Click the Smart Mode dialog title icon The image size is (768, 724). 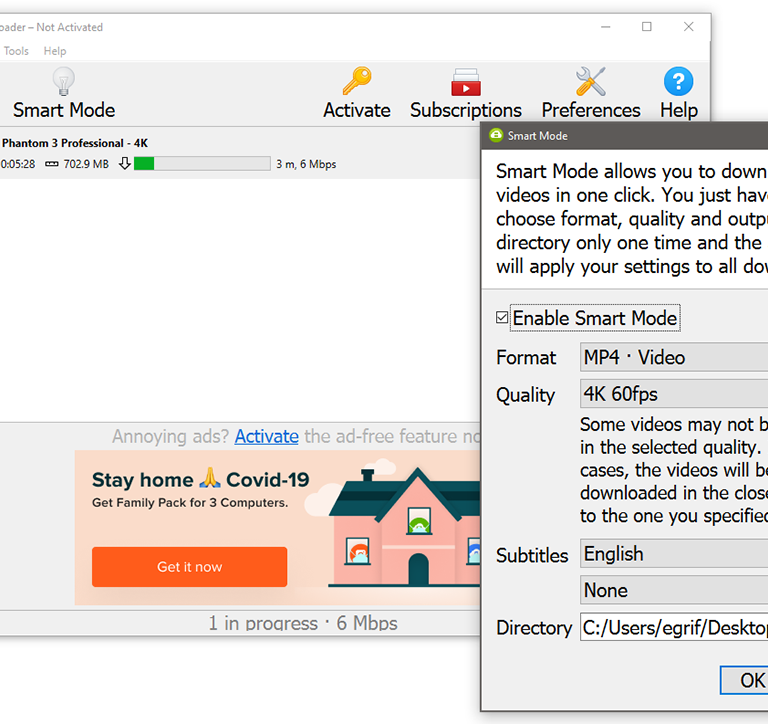[496, 135]
